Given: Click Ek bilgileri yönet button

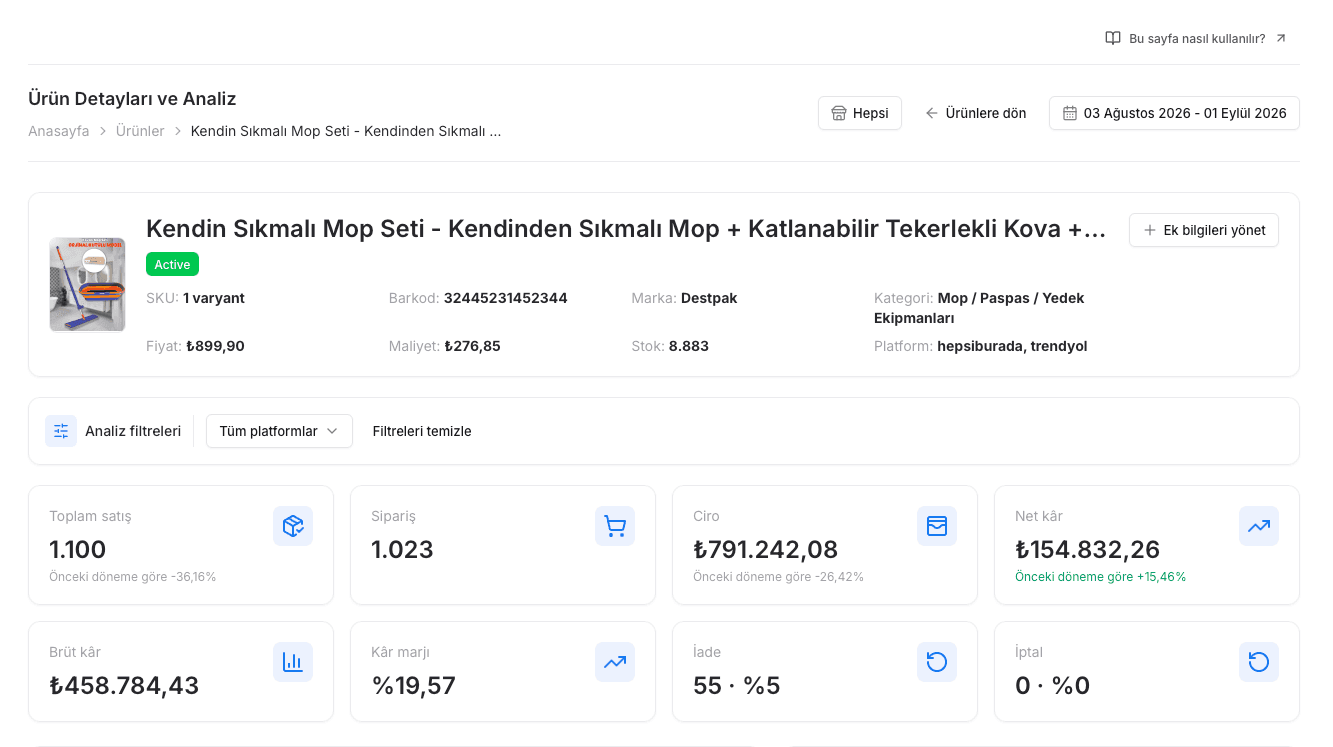Looking at the screenshot, I should point(1204,230).
